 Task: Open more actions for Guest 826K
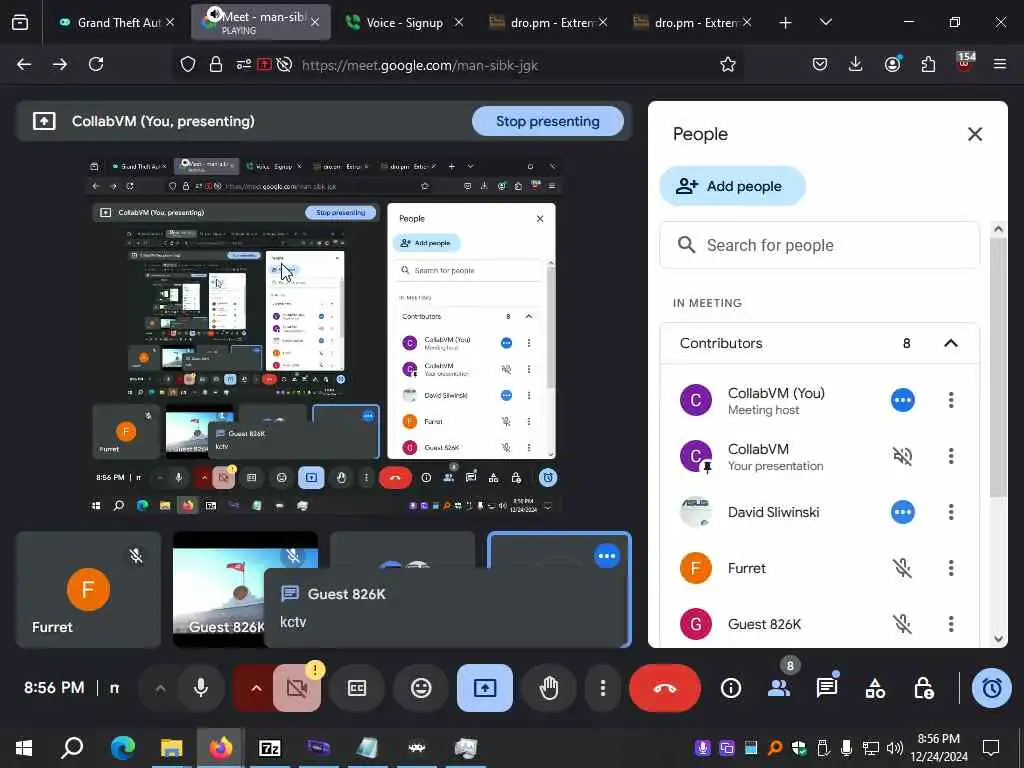click(951, 624)
